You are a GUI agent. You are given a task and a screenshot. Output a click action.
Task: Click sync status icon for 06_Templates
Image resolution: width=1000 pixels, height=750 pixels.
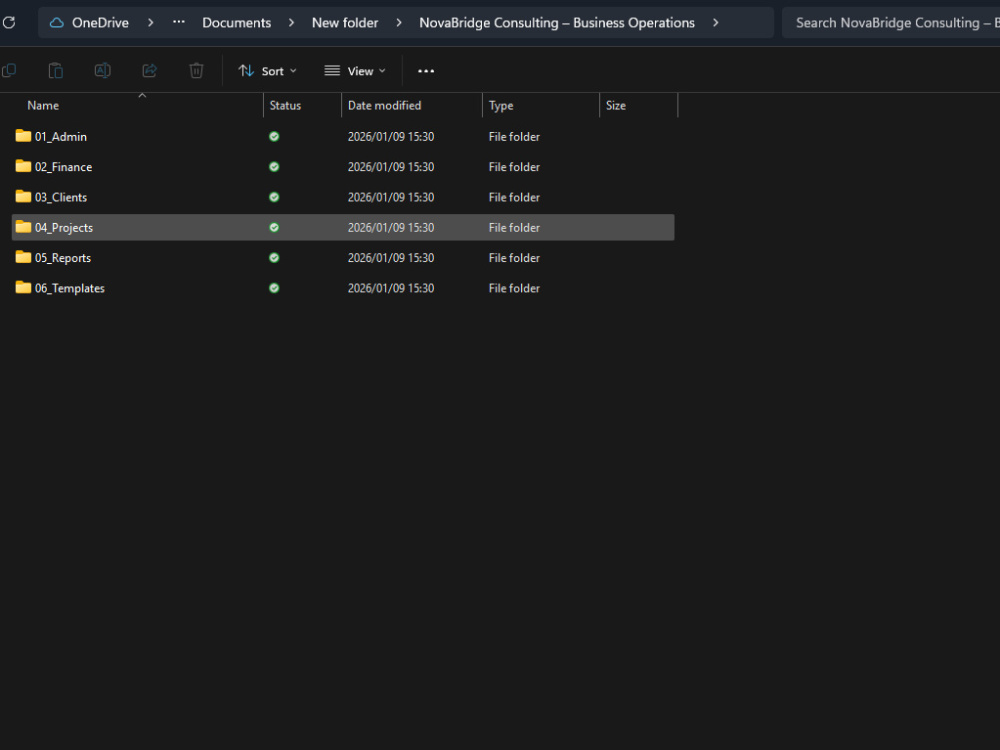point(274,288)
